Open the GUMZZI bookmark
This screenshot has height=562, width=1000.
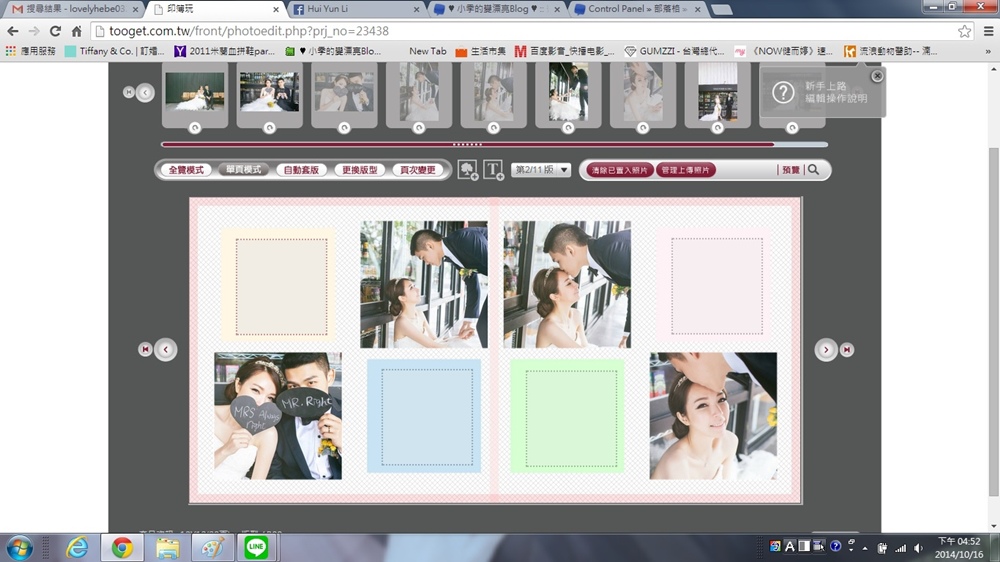[x=674, y=51]
